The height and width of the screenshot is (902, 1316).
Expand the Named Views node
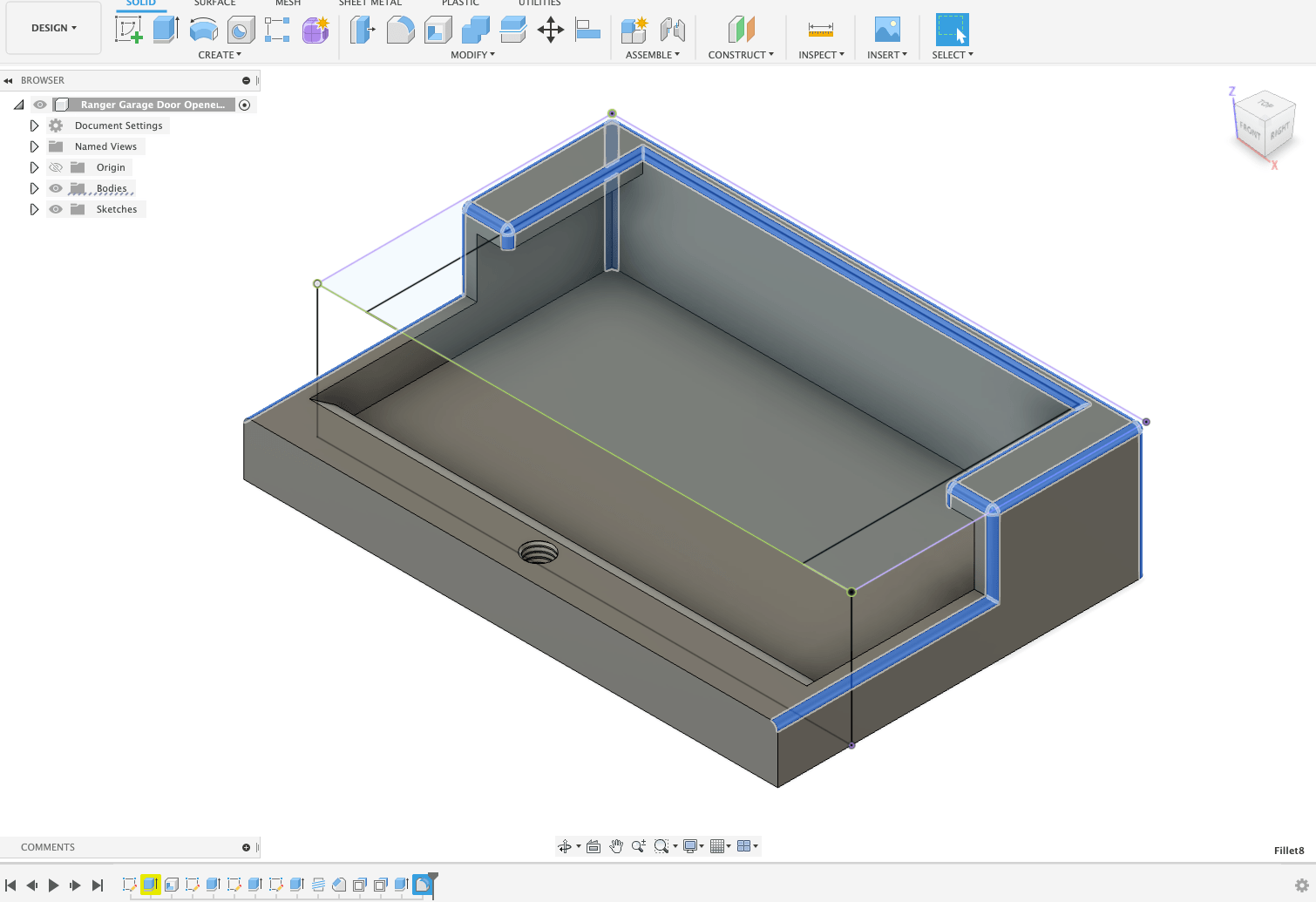click(34, 146)
